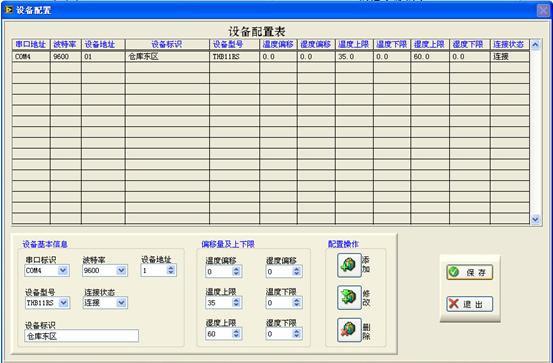
Task: Click the 设备地址 column header
Action: coord(103,44)
